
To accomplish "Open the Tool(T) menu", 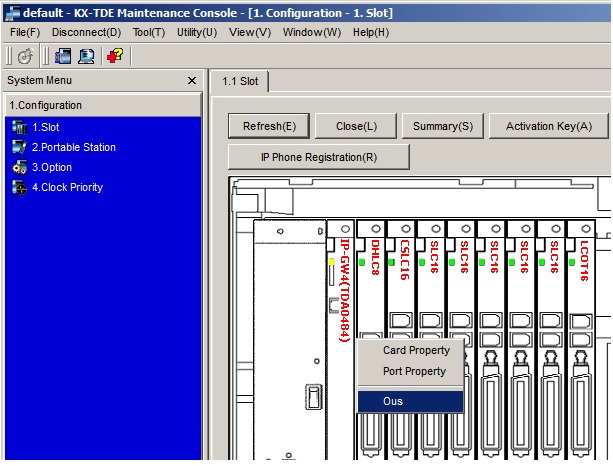I will click(149, 32).
